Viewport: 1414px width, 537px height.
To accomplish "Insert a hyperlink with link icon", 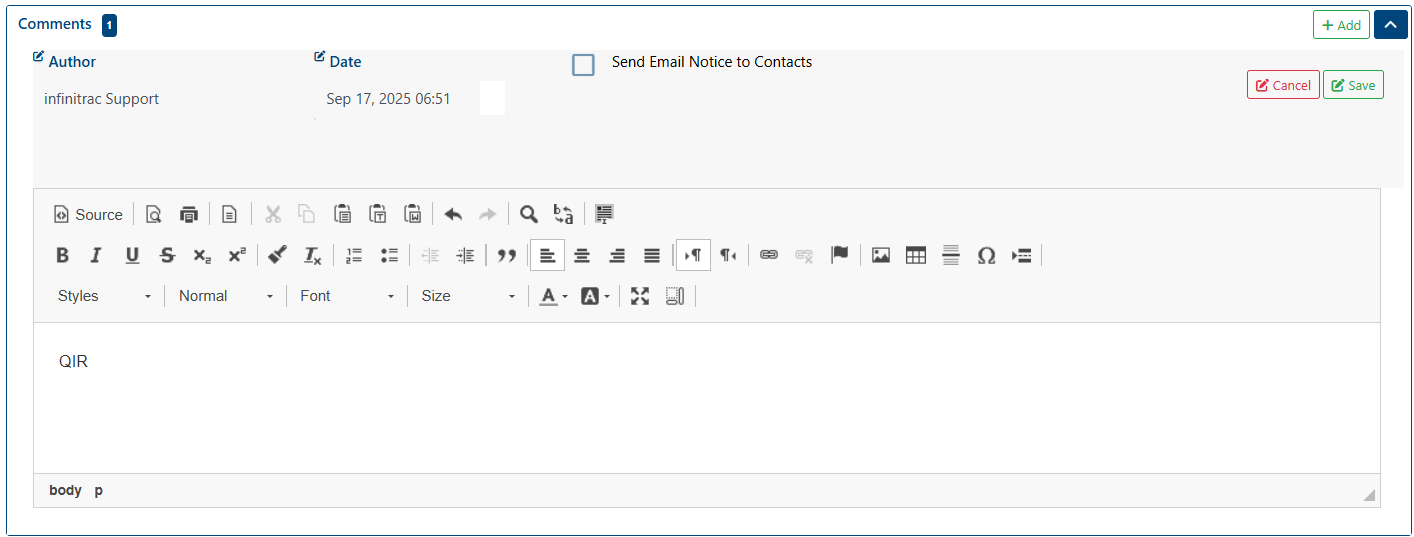I will coord(769,255).
